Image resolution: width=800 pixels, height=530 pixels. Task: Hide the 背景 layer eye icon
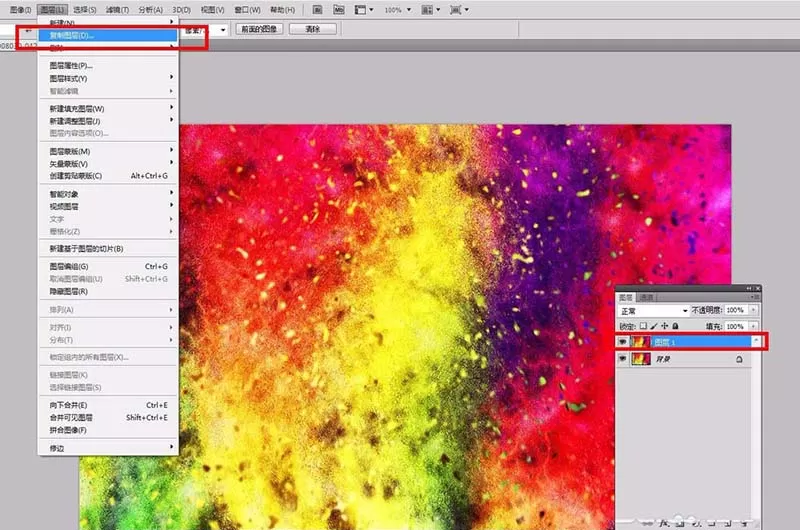[x=622, y=359]
